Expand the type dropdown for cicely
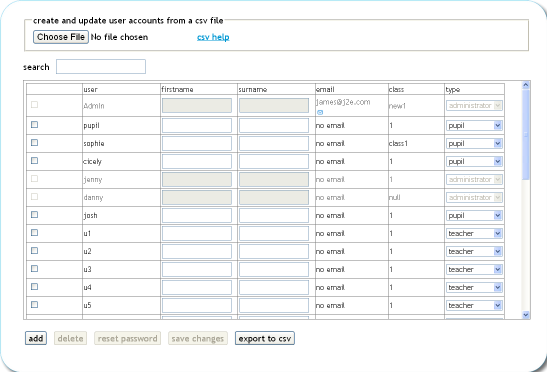Screen dimensions: 547x372 [474, 162]
